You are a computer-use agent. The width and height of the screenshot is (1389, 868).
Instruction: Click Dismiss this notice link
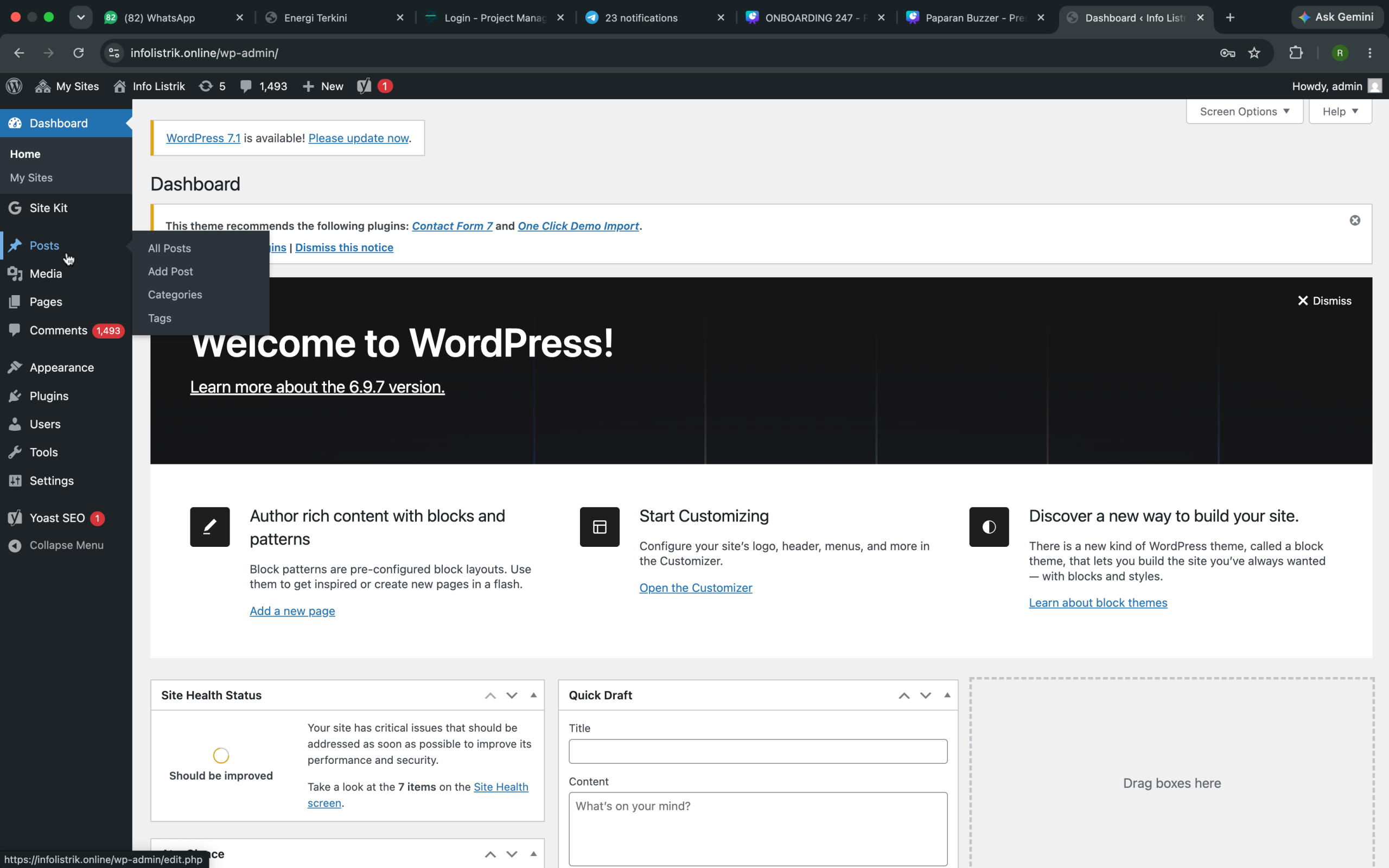pyautogui.click(x=344, y=247)
